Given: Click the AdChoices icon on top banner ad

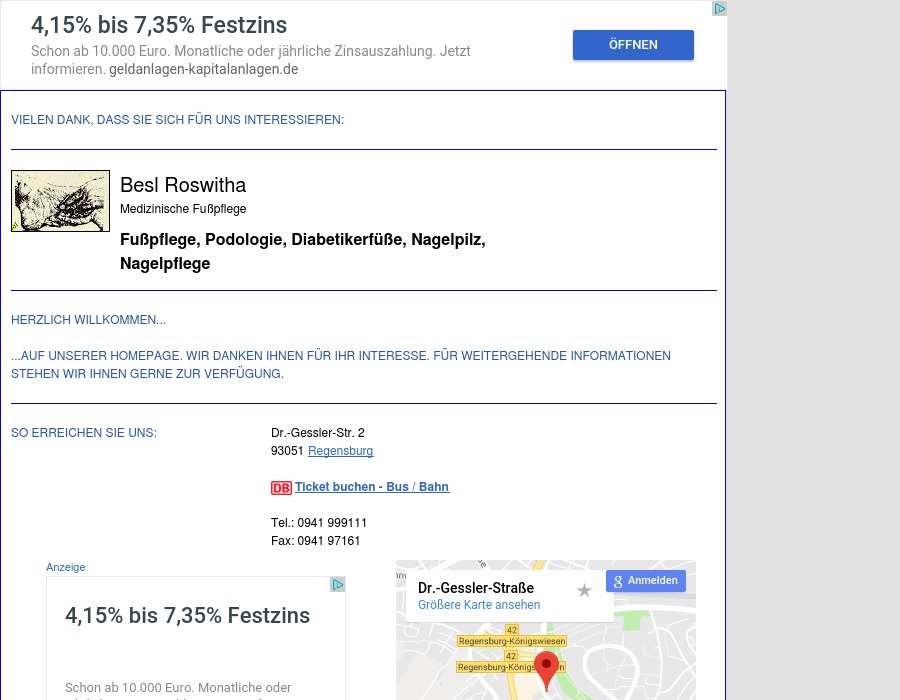Looking at the screenshot, I should click(x=719, y=9).
